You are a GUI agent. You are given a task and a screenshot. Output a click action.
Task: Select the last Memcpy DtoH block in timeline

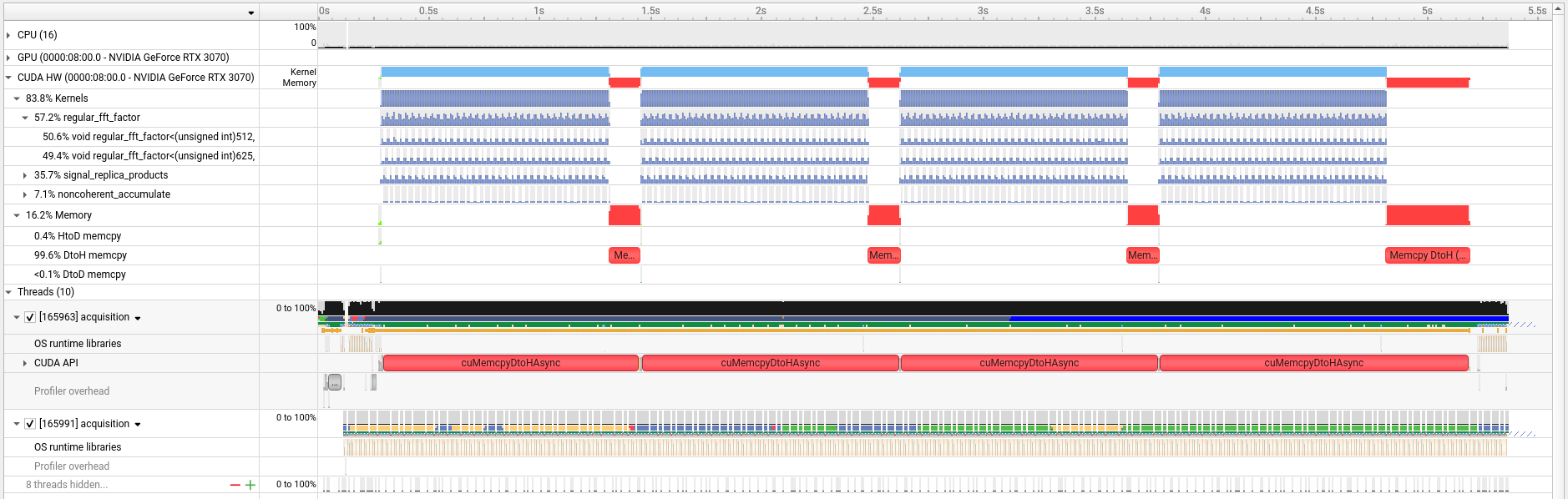click(x=1427, y=255)
